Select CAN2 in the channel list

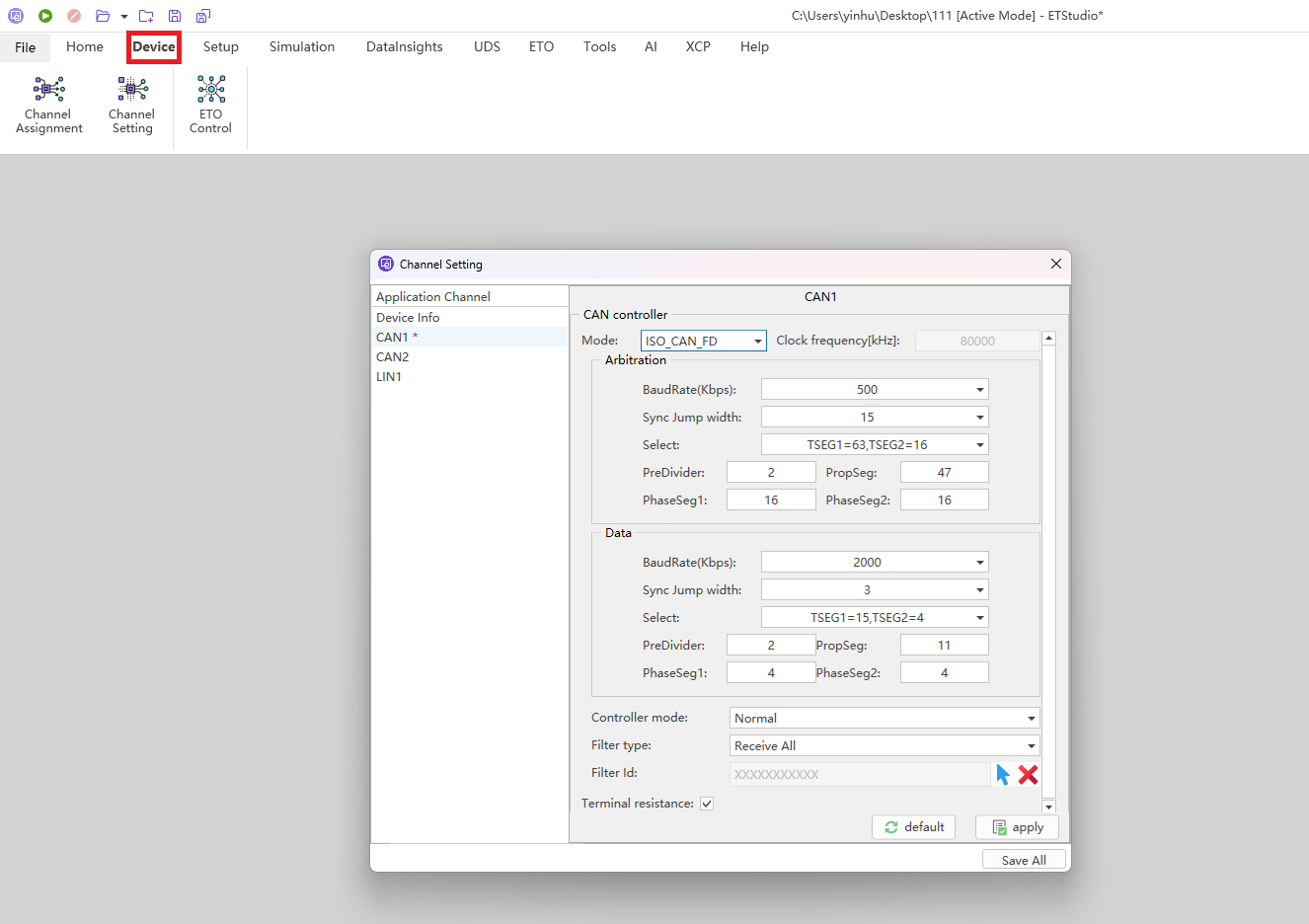click(x=392, y=357)
